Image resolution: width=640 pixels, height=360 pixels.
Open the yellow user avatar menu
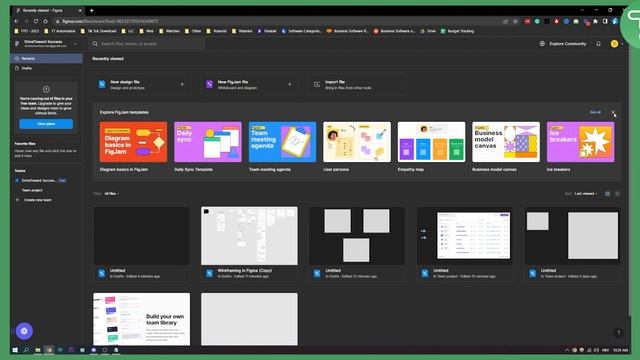pos(614,44)
